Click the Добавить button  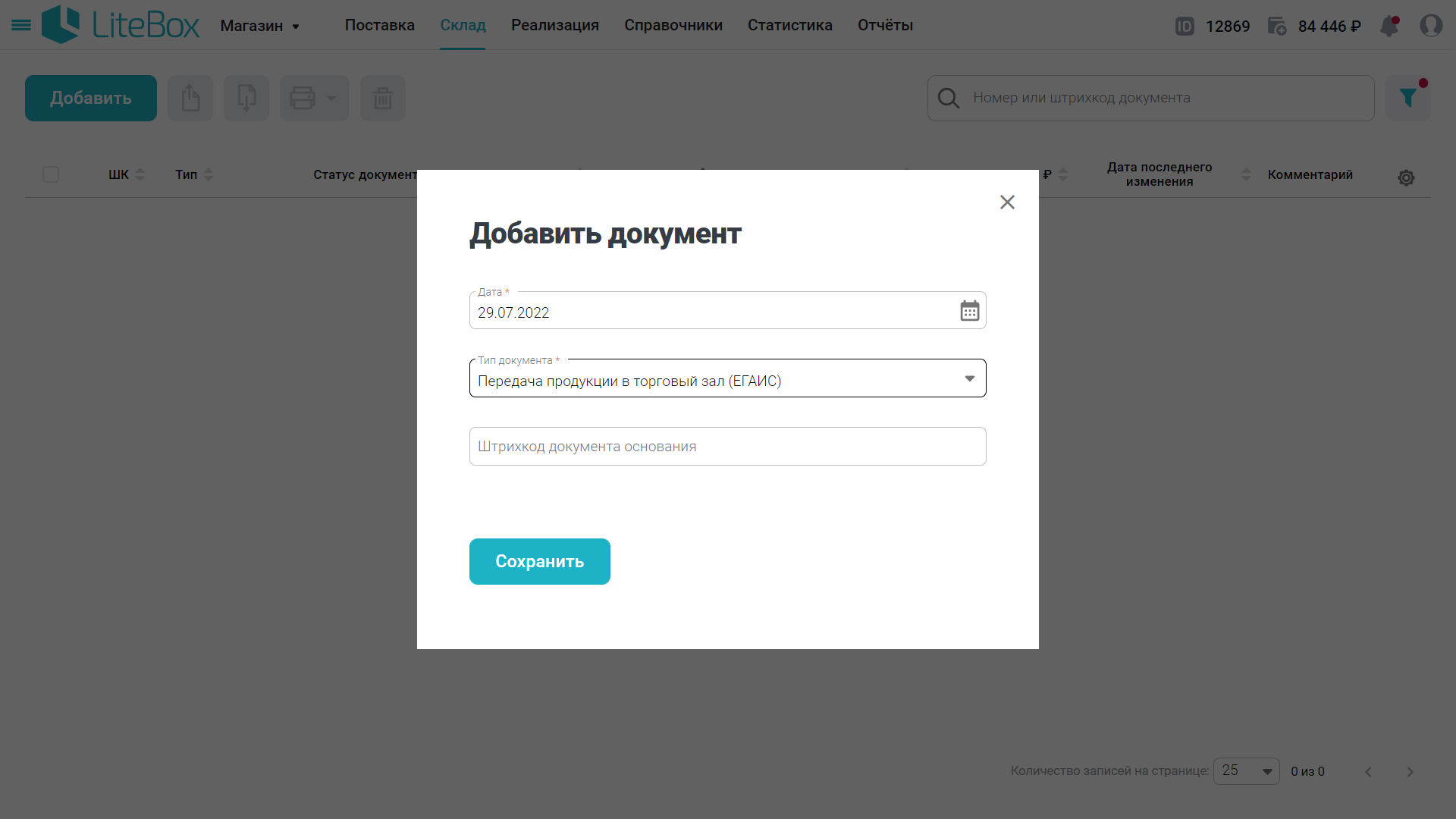tap(91, 98)
